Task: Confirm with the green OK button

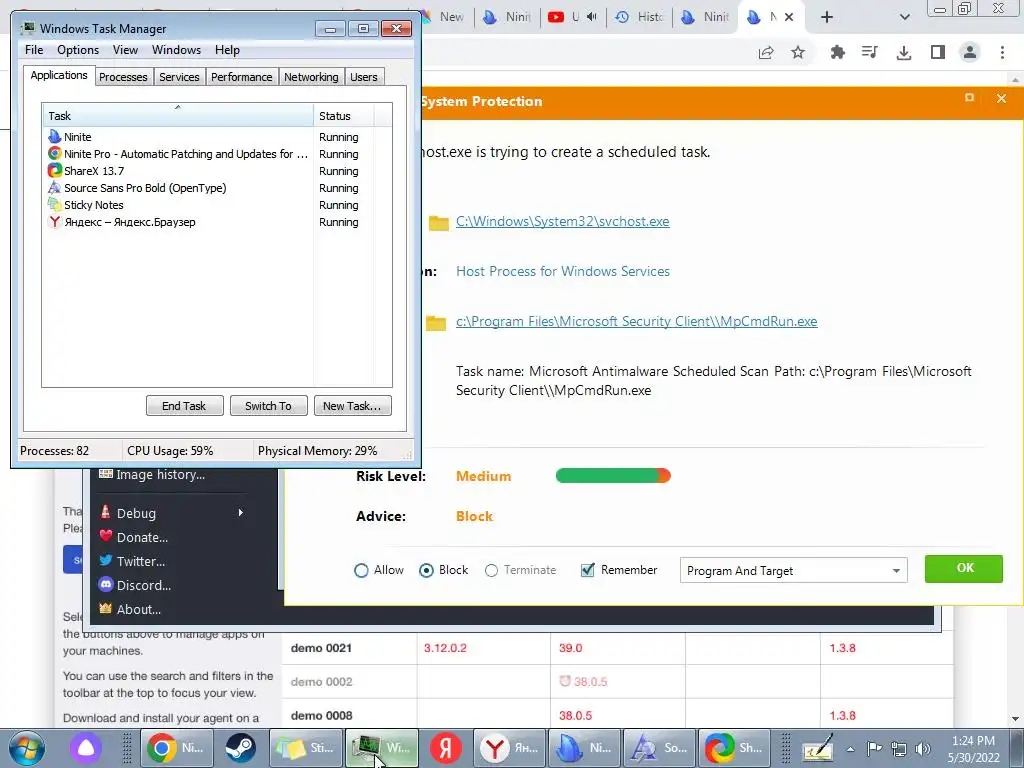Action: [x=964, y=568]
